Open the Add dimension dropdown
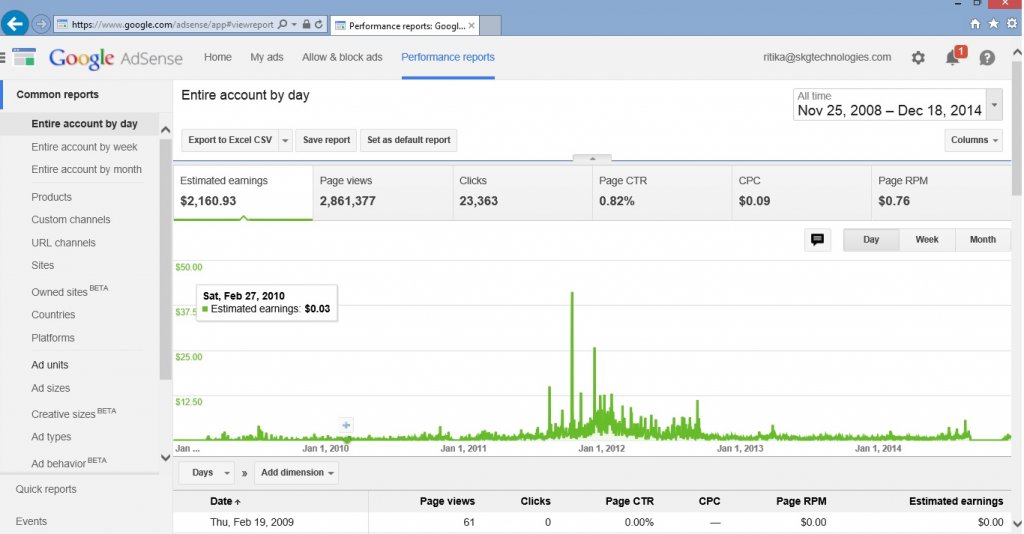 click(297, 473)
